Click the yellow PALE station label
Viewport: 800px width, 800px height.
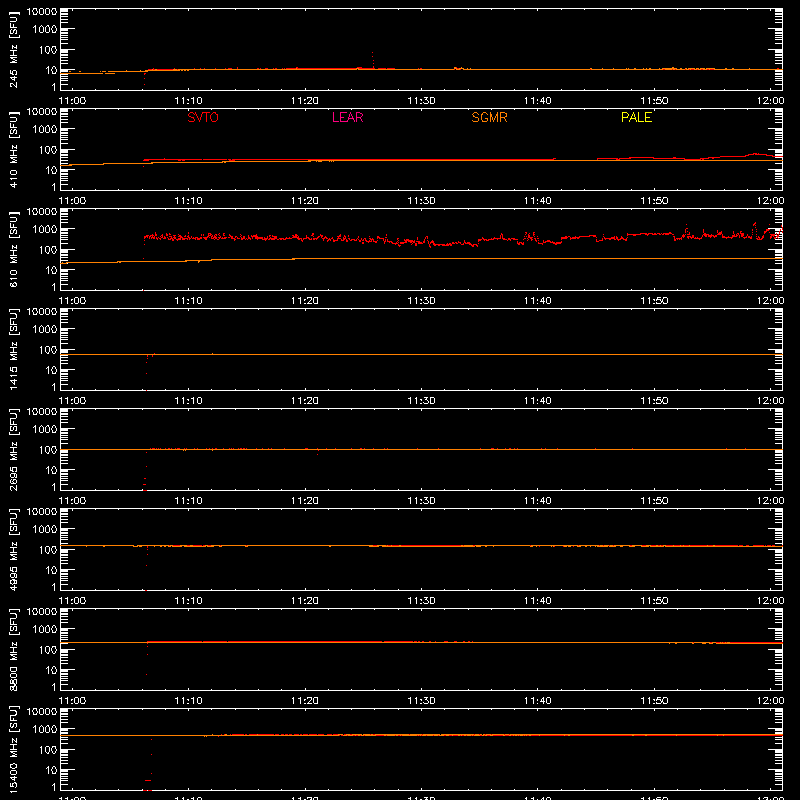pyautogui.click(x=636, y=117)
